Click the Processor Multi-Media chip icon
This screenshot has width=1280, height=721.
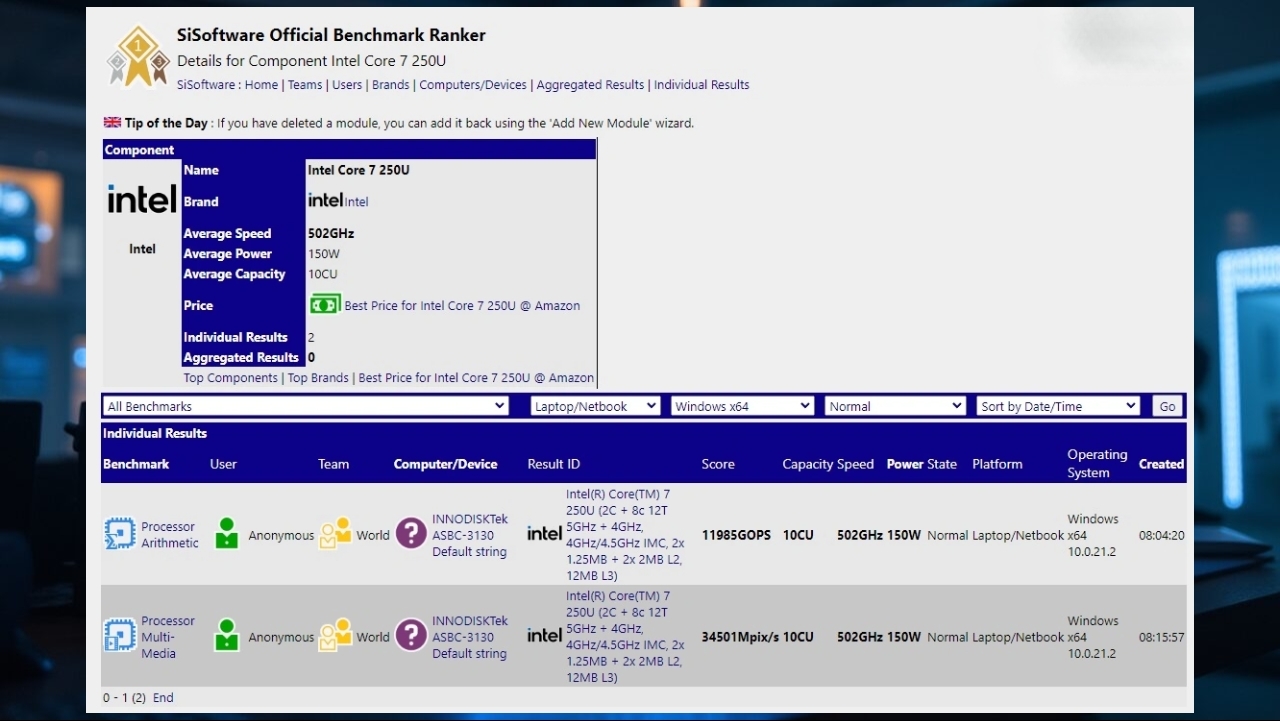point(120,636)
